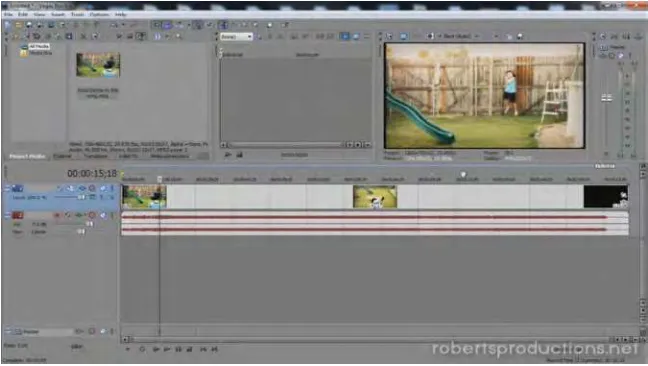The image size is (648, 366).
Task: Toggle solo on the video track
Action: pos(112,189)
